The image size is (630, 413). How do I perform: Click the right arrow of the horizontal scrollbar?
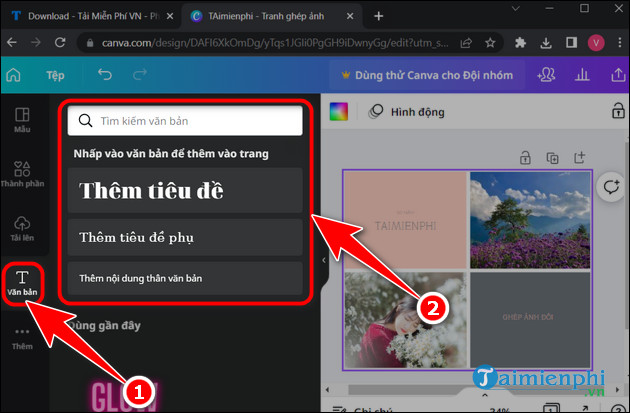point(617,389)
